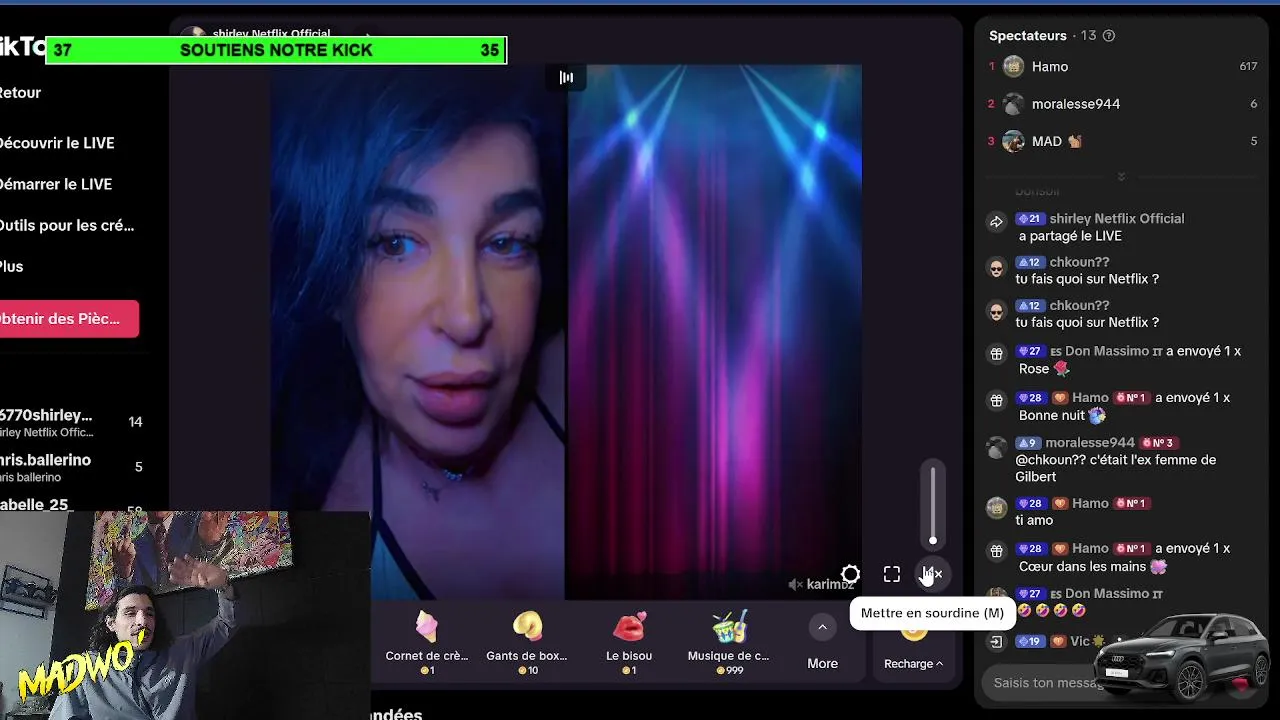
Task: Expand the top spectators ranking chevron
Action: click(1121, 176)
